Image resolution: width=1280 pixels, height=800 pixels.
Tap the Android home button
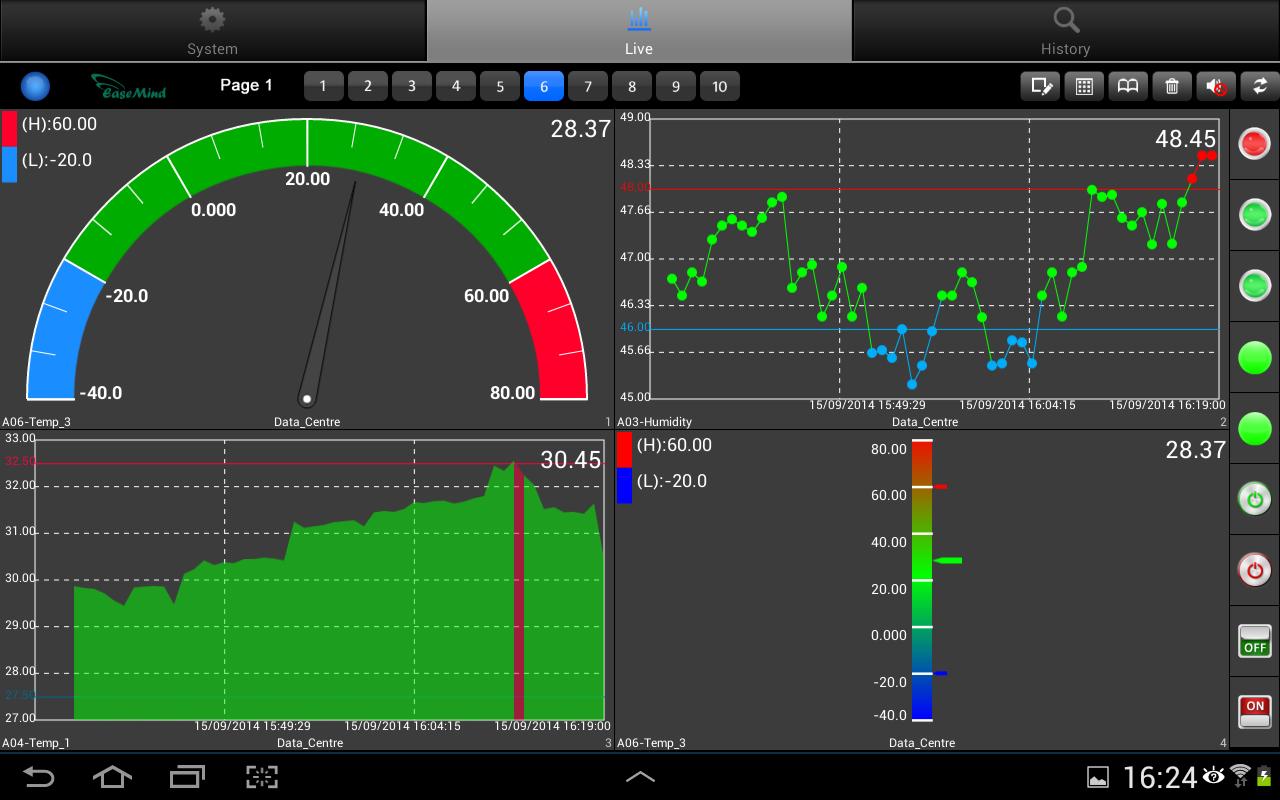112,777
